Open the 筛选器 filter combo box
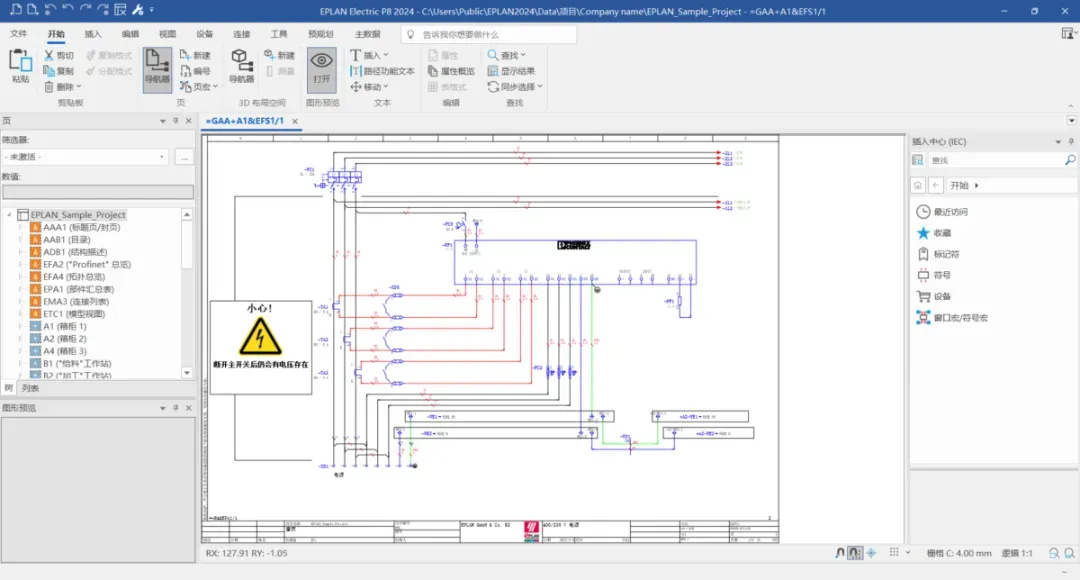The width and height of the screenshot is (1080, 580). [85, 157]
